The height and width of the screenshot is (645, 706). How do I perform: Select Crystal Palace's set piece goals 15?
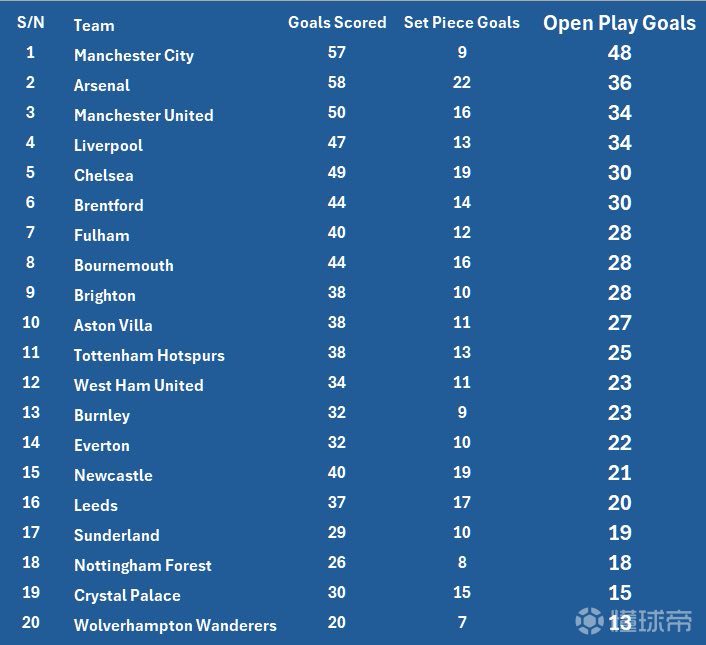[x=461, y=592]
